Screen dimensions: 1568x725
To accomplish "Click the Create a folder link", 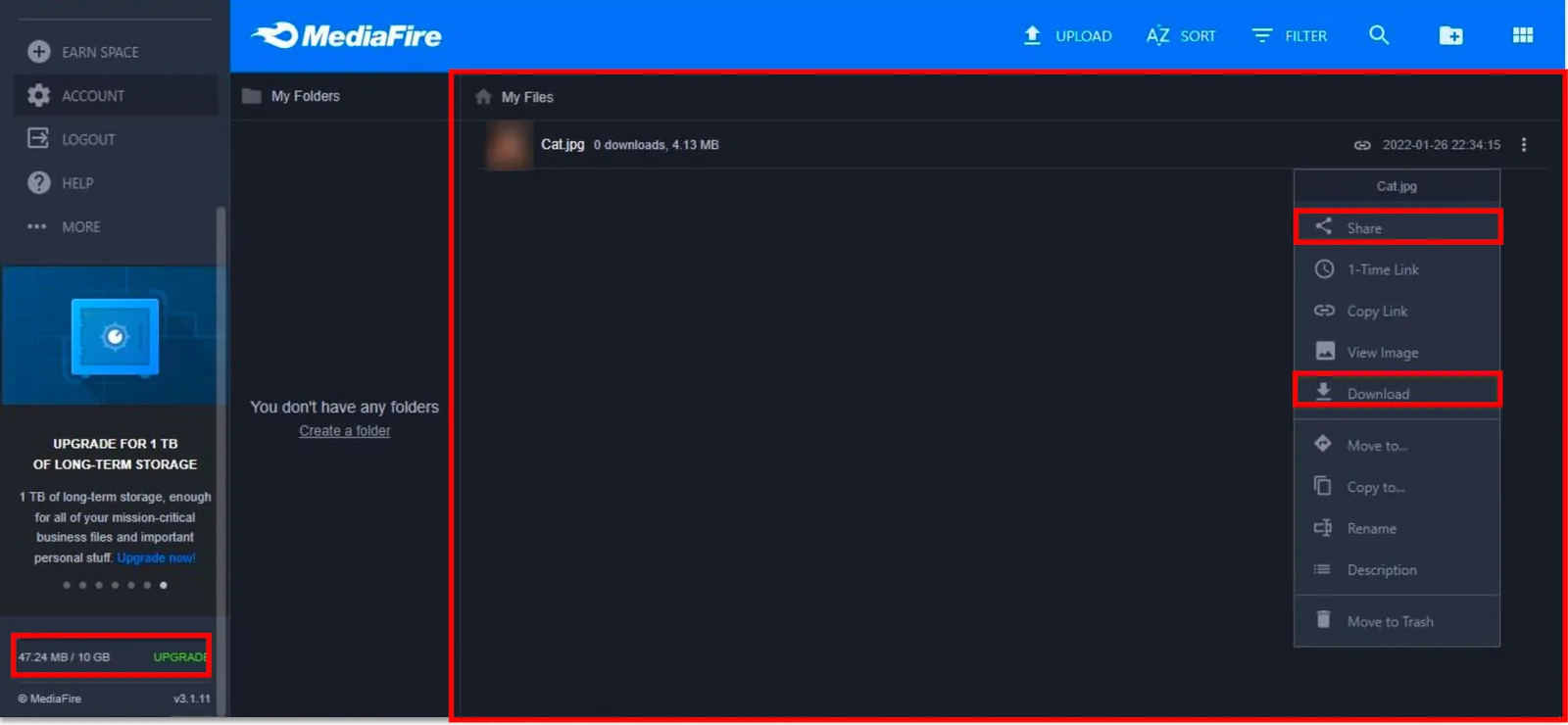I will point(345,431).
